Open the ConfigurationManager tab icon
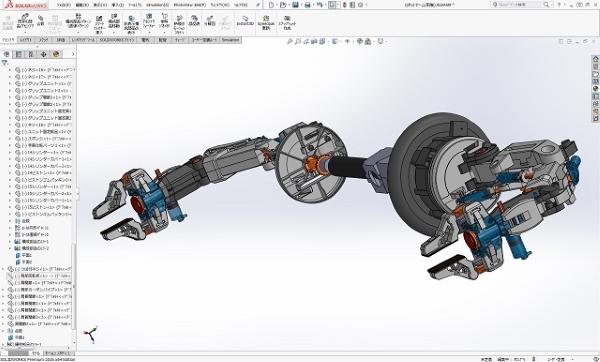 (x=31, y=54)
